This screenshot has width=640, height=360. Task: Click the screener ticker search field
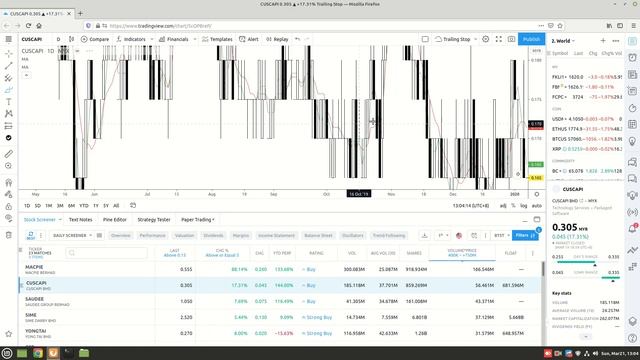pyautogui.click(x=106, y=253)
